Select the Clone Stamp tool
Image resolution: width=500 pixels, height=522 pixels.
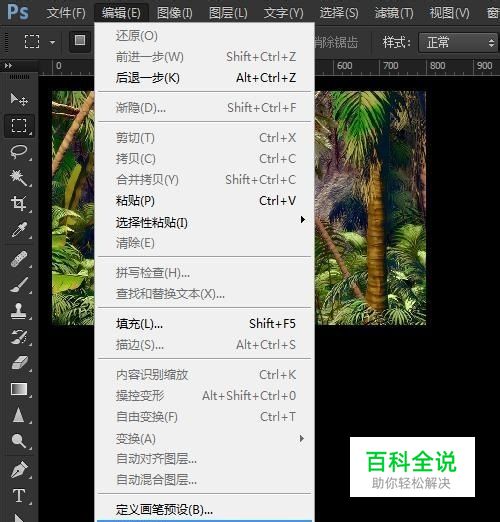click(x=19, y=311)
